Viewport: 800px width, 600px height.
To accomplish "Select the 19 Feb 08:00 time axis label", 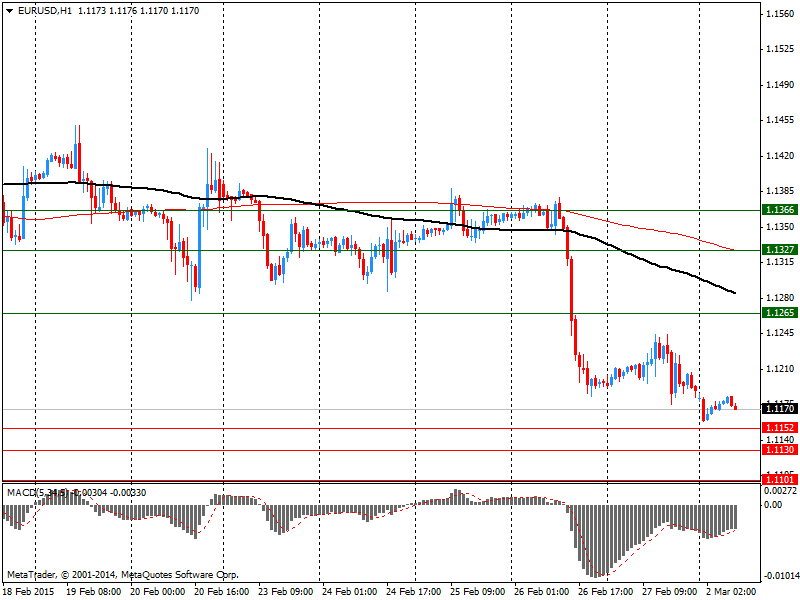I will point(94,591).
